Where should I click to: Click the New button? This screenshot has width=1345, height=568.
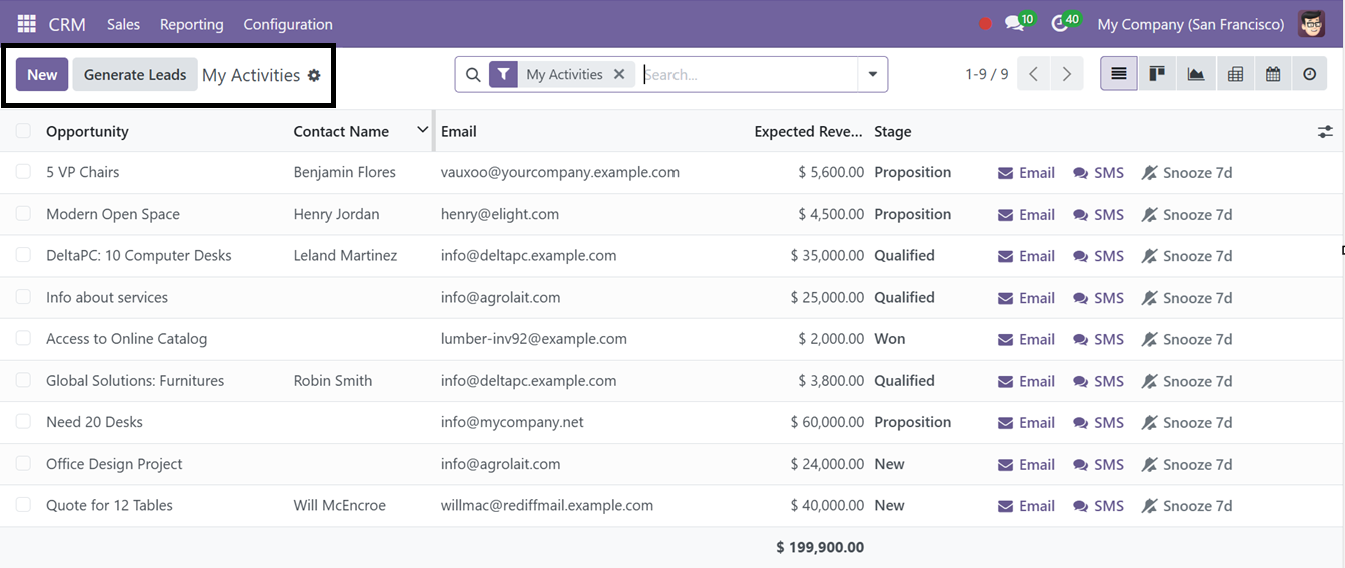(42, 75)
